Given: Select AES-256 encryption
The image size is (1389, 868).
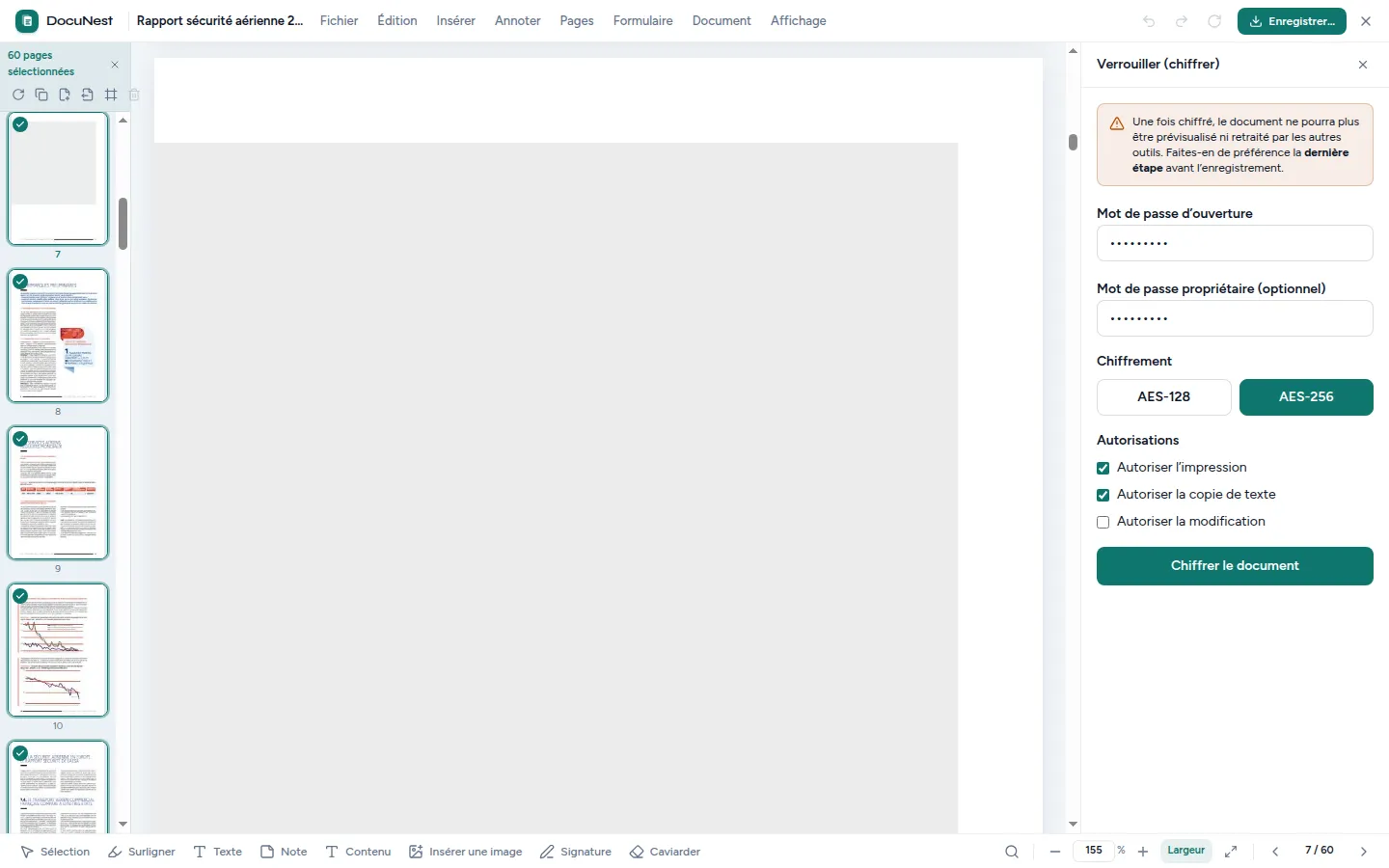Looking at the screenshot, I should 1306,396.
